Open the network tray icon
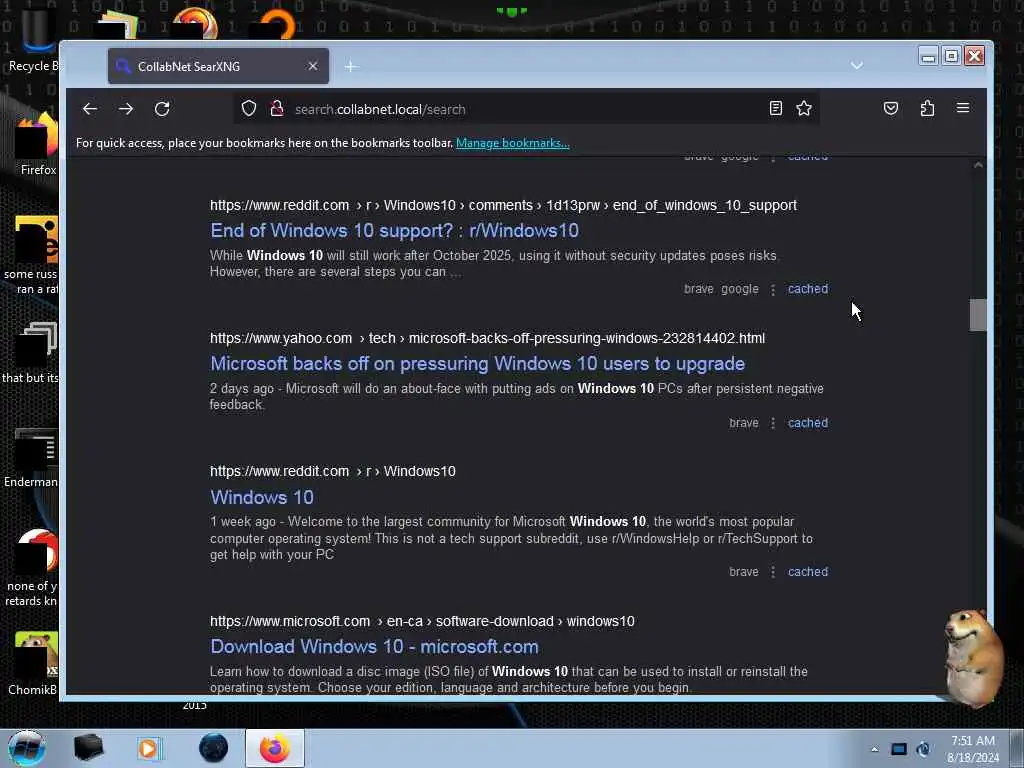Screen dimensions: 1024x768 899,749
